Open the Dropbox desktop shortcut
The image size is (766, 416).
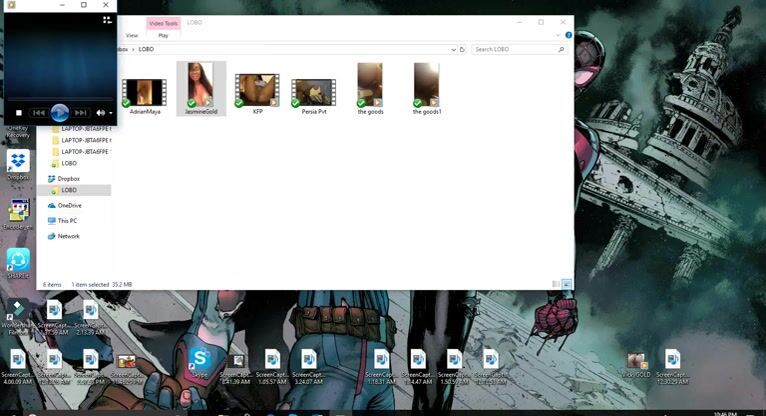18,162
